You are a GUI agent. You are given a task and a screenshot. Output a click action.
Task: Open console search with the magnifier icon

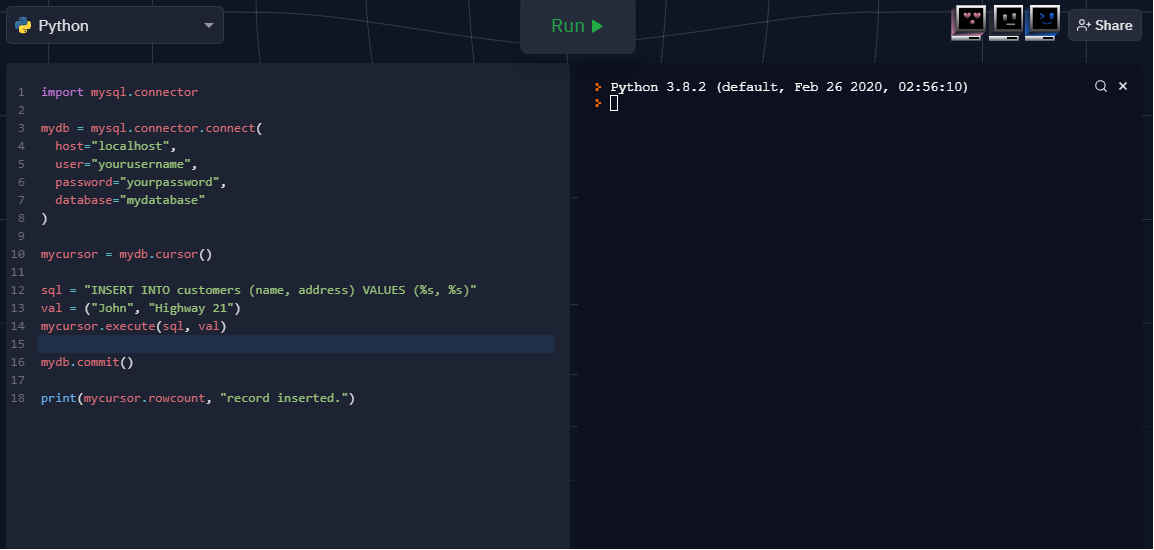(1100, 87)
